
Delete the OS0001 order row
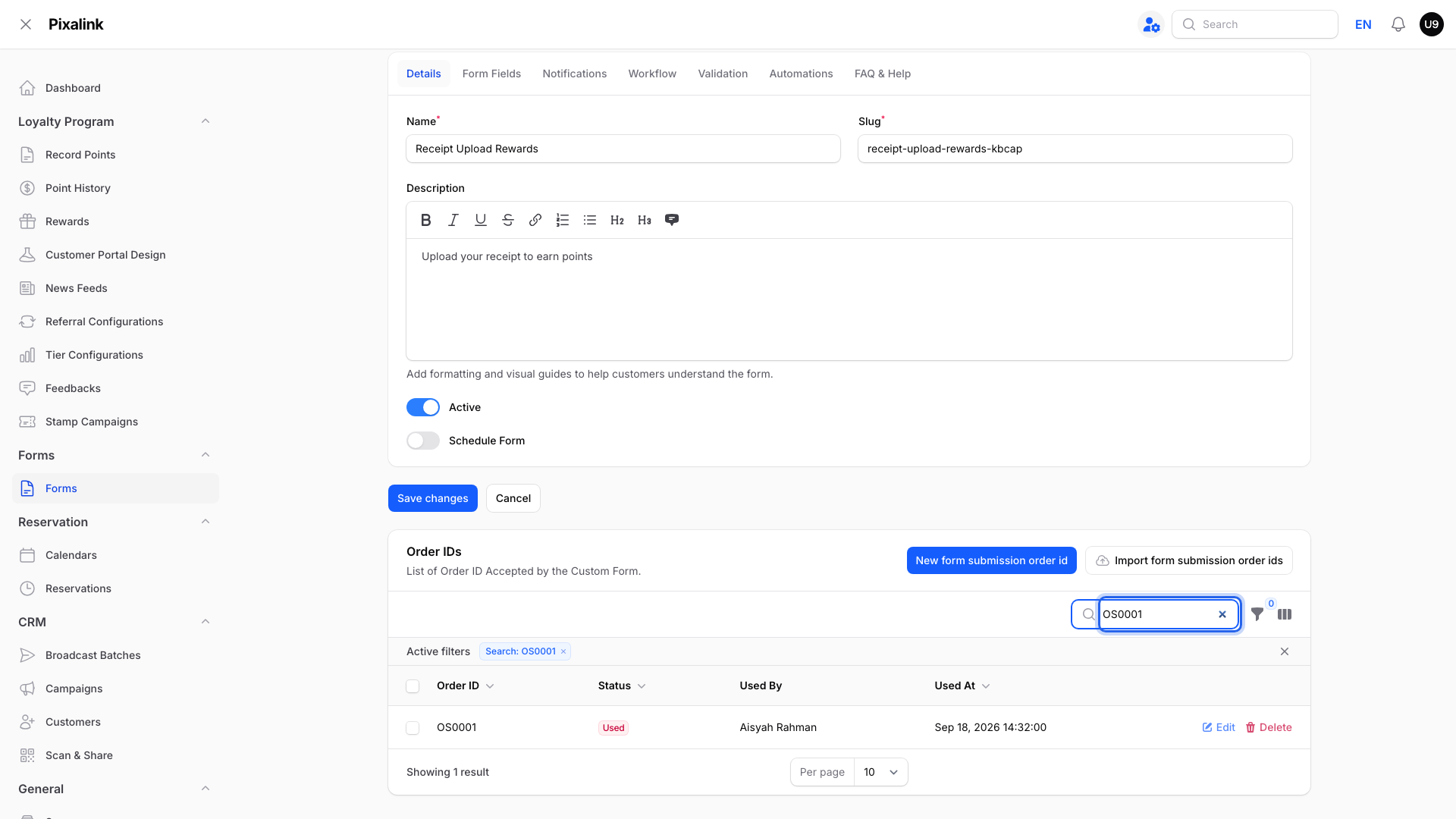(1269, 727)
